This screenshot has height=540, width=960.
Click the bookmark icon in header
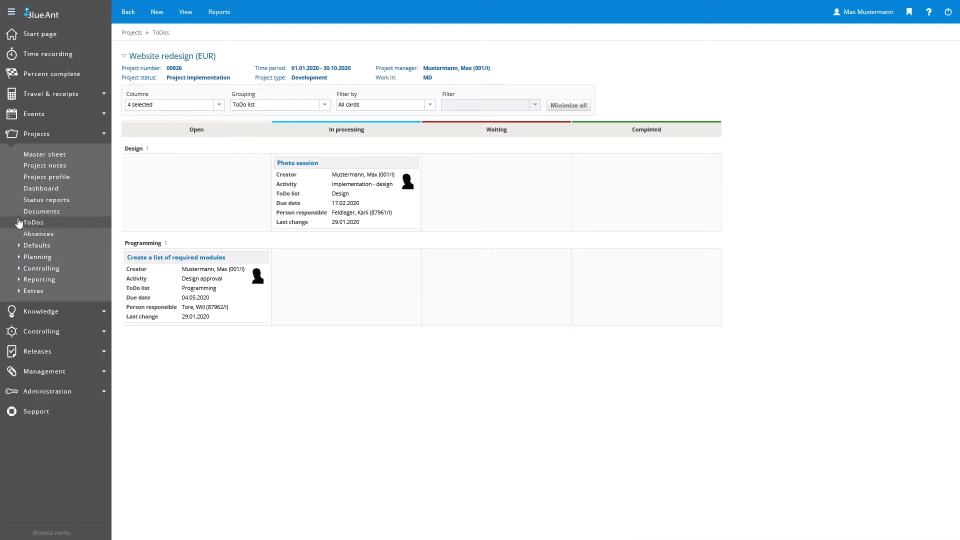point(909,12)
